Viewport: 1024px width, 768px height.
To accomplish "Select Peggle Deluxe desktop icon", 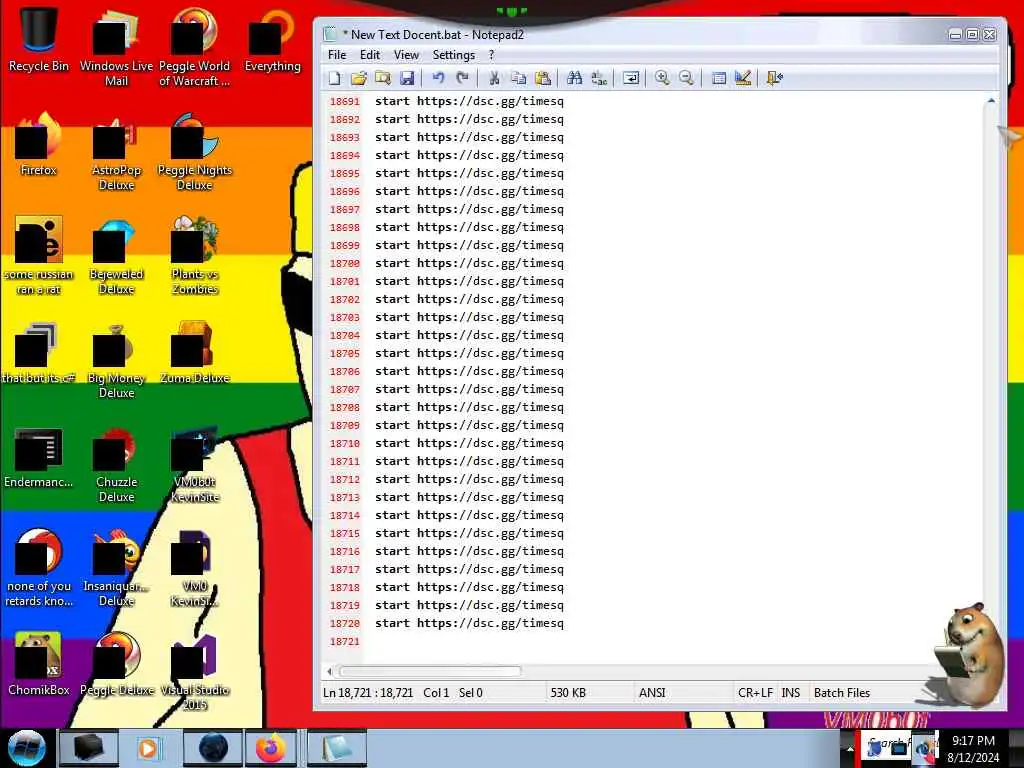I will [x=116, y=664].
